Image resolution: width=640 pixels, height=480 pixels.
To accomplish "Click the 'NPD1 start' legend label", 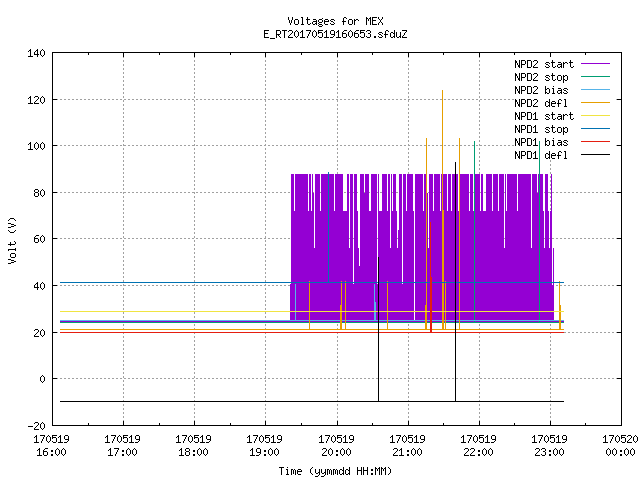I will 544,116.
